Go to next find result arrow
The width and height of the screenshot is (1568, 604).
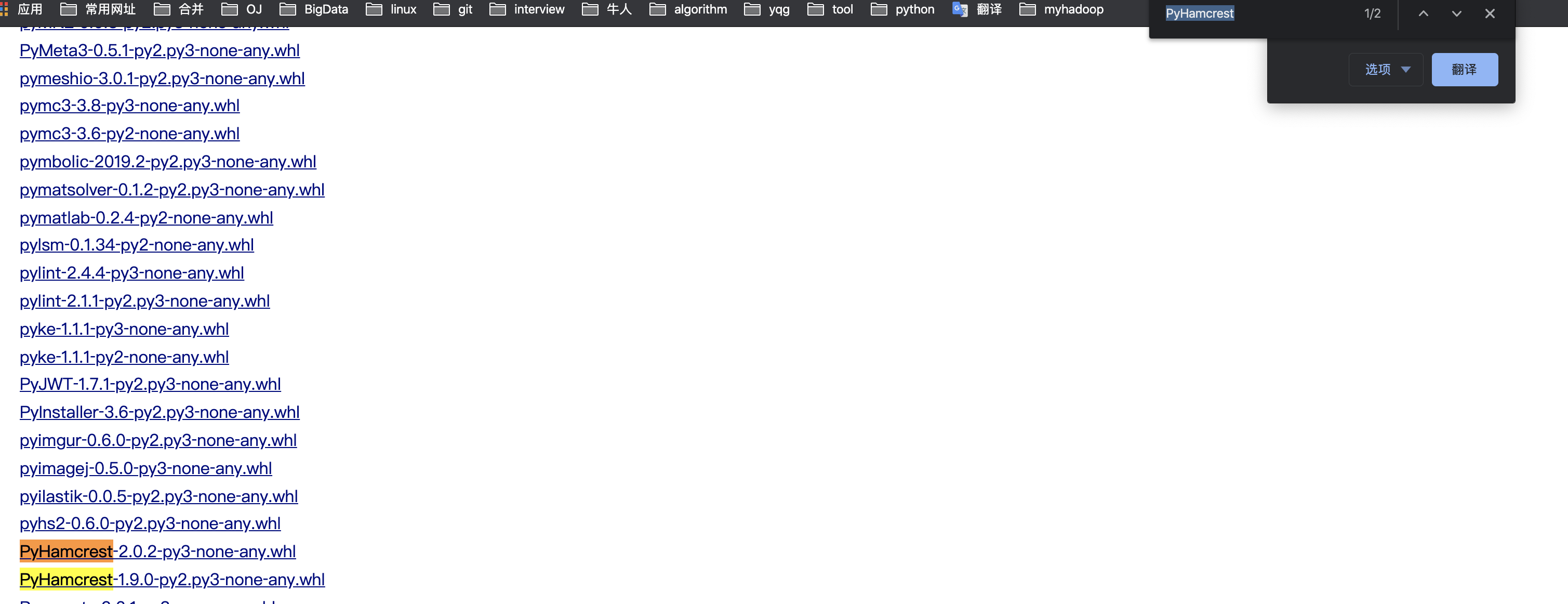pyautogui.click(x=1457, y=14)
